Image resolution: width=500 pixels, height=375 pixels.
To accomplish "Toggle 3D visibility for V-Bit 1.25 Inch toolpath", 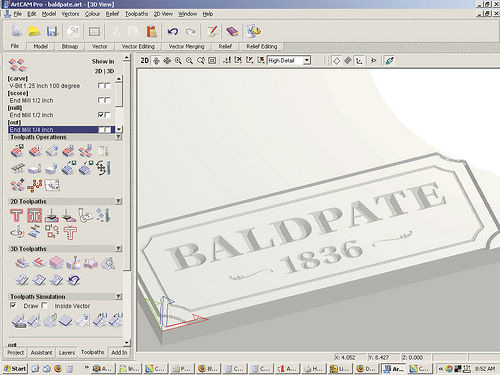I will [x=107, y=86].
